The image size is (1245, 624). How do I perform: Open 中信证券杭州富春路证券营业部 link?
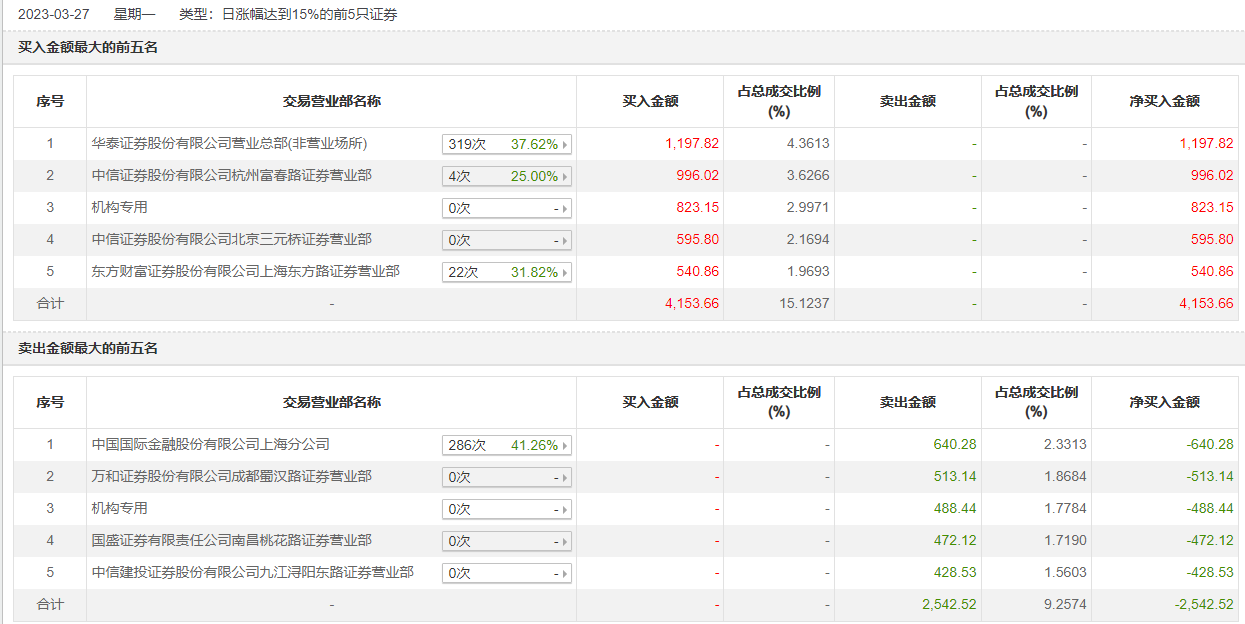click(231, 176)
